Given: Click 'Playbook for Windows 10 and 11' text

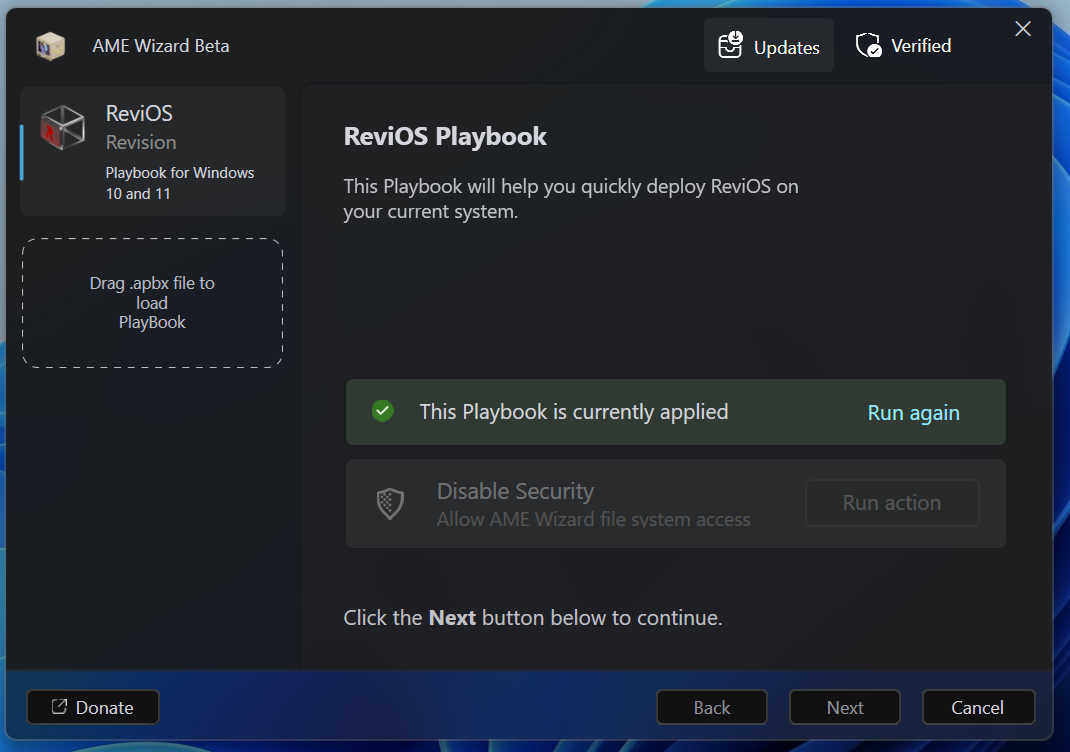Looking at the screenshot, I should [179, 183].
